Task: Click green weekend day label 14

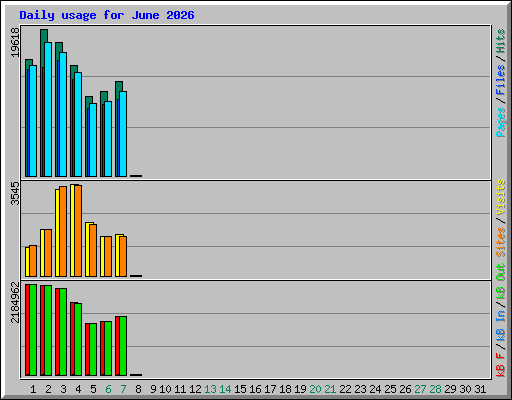Action: [x=225, y=389]
